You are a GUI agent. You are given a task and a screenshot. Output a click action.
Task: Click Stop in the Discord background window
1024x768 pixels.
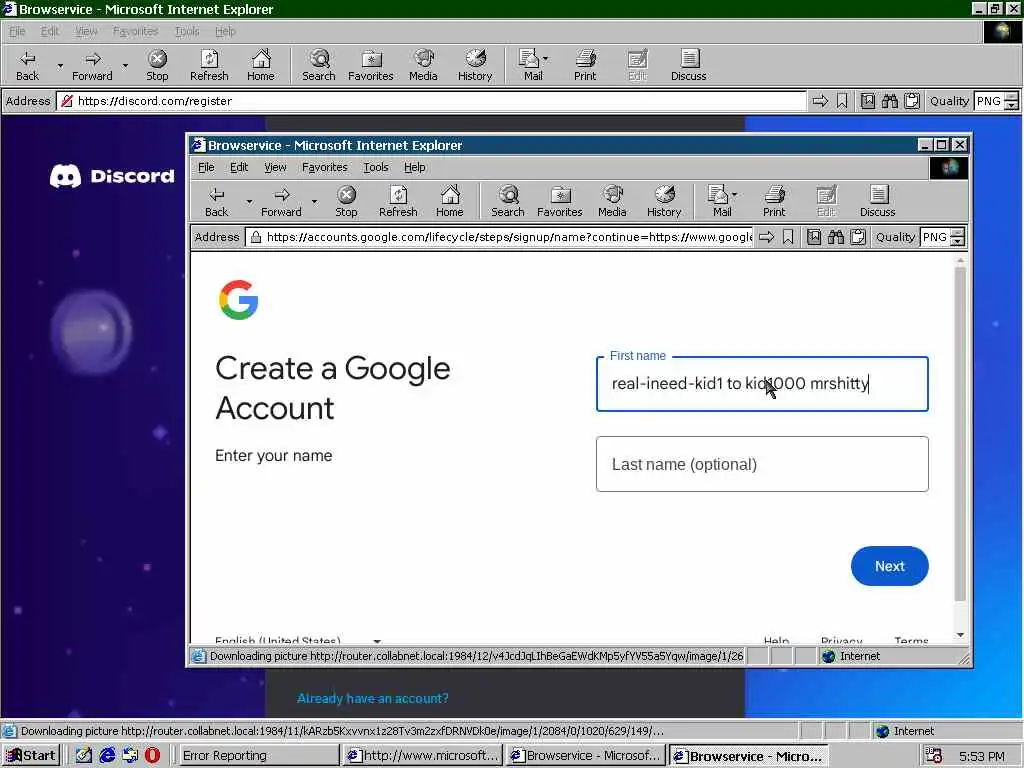click(x=157, y=65)
